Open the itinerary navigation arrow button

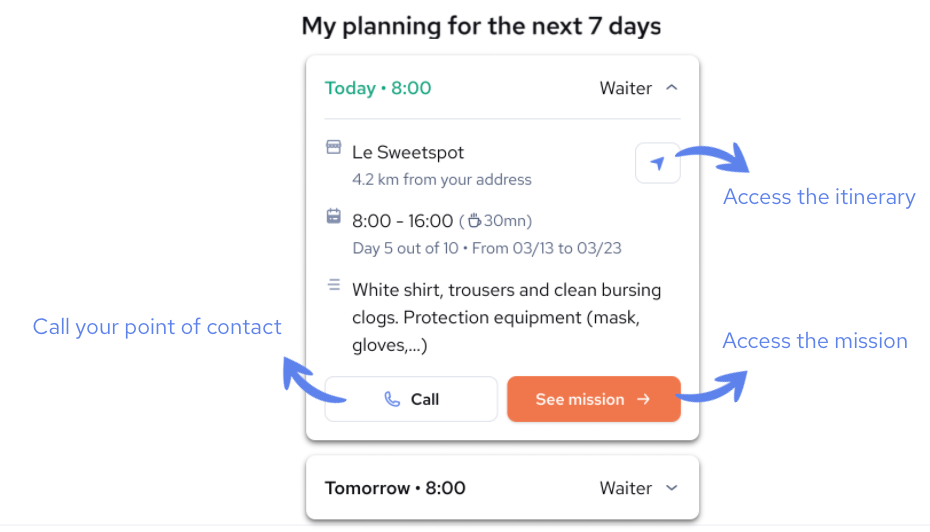(657, 163)
